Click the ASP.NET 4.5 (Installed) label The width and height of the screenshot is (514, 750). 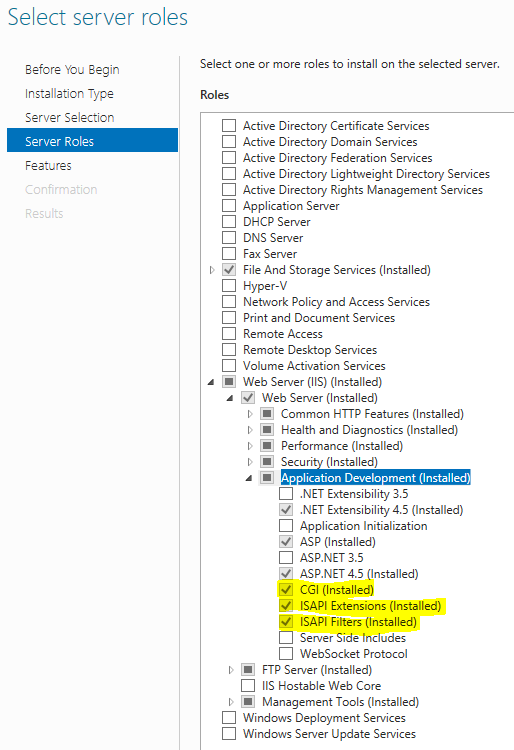click(359, 574)
